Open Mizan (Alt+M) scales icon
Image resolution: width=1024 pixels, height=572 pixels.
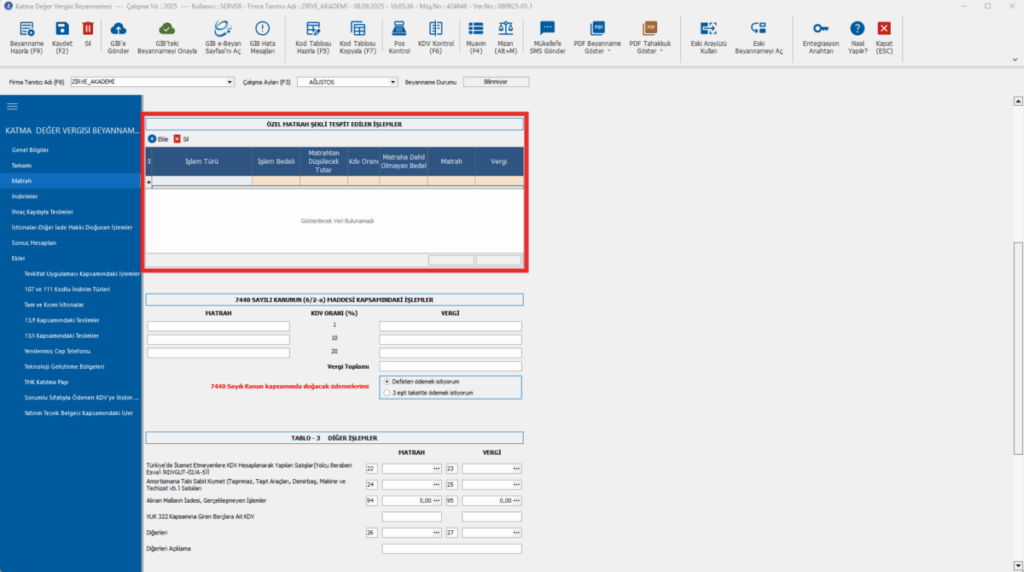[x=505, y=29]
